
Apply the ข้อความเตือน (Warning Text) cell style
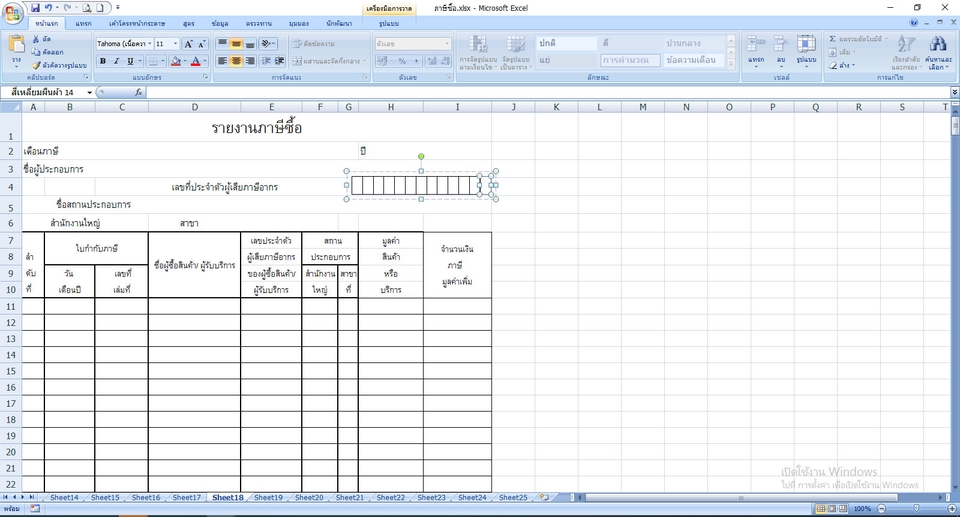[x=694, y=60]
